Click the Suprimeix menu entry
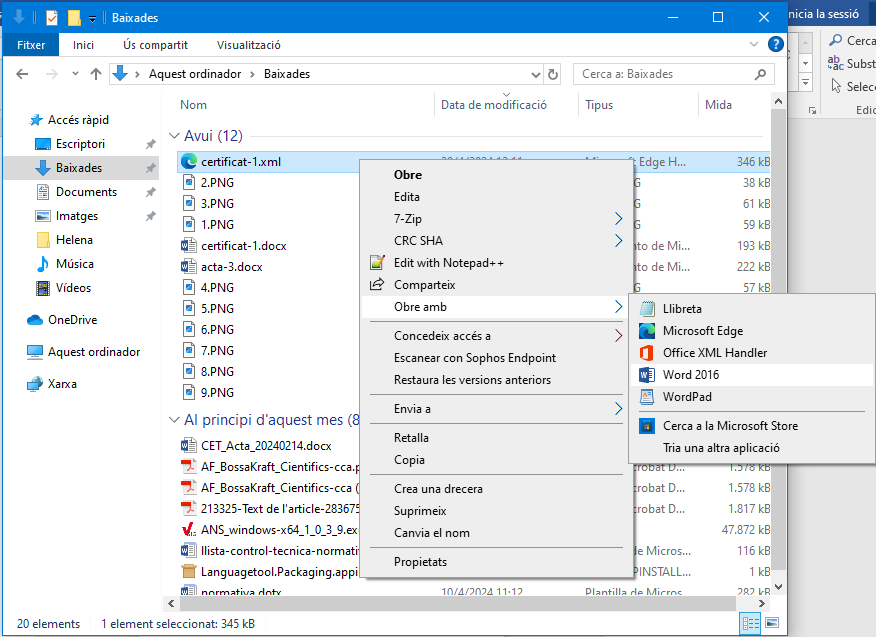This screenshot has width=876, height=637. (x=420, y=511)
